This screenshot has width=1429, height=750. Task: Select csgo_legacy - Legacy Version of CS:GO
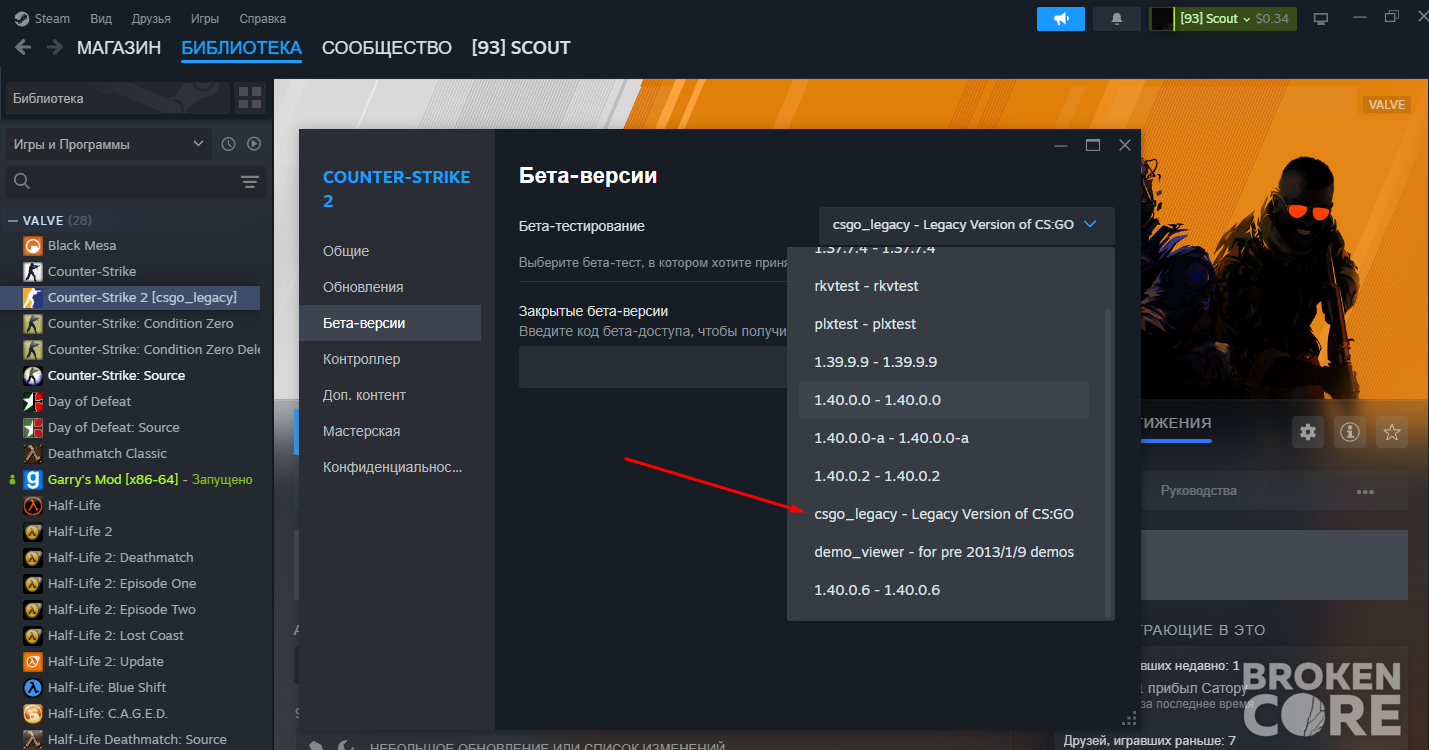pos(943,514)
